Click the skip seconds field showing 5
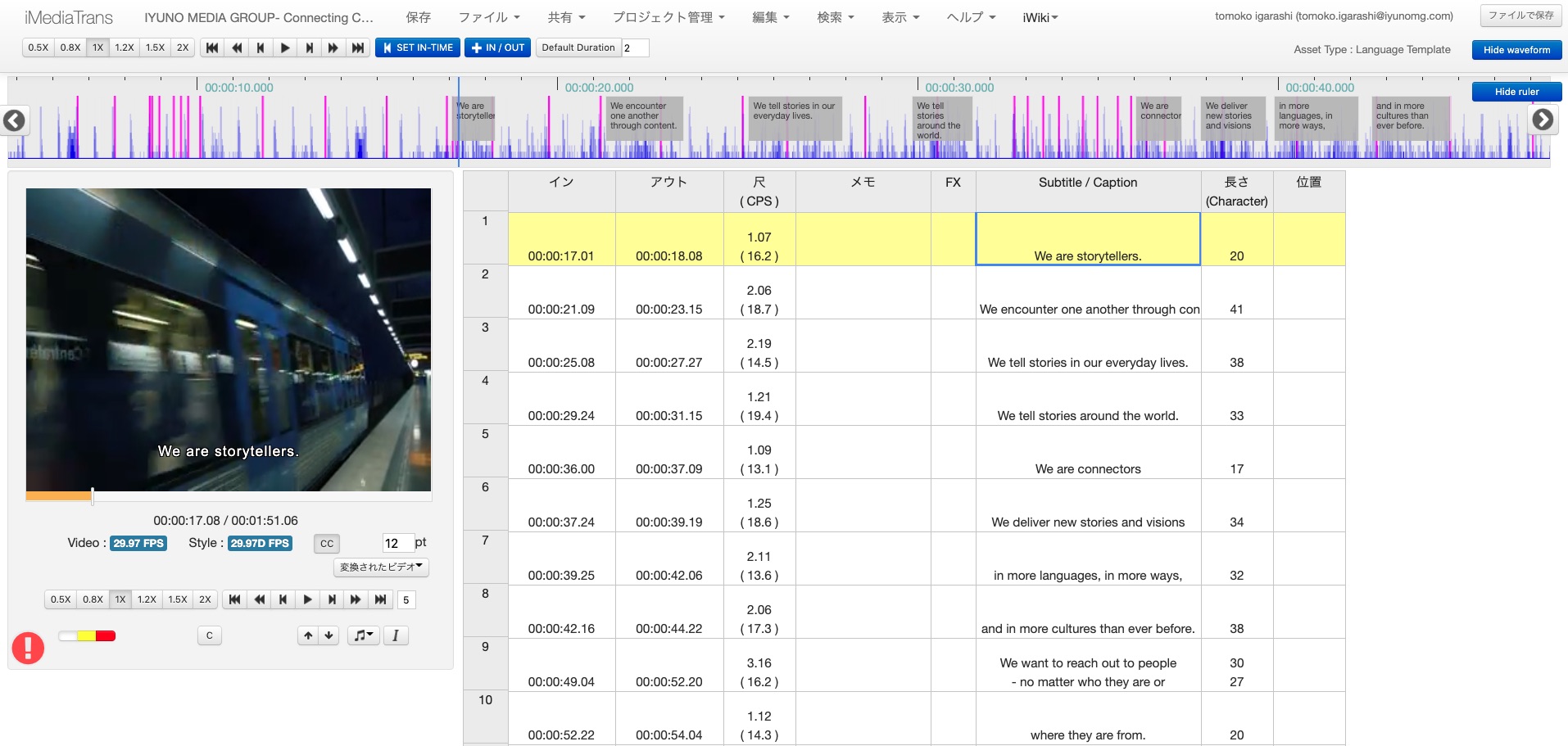 [406, 599]
